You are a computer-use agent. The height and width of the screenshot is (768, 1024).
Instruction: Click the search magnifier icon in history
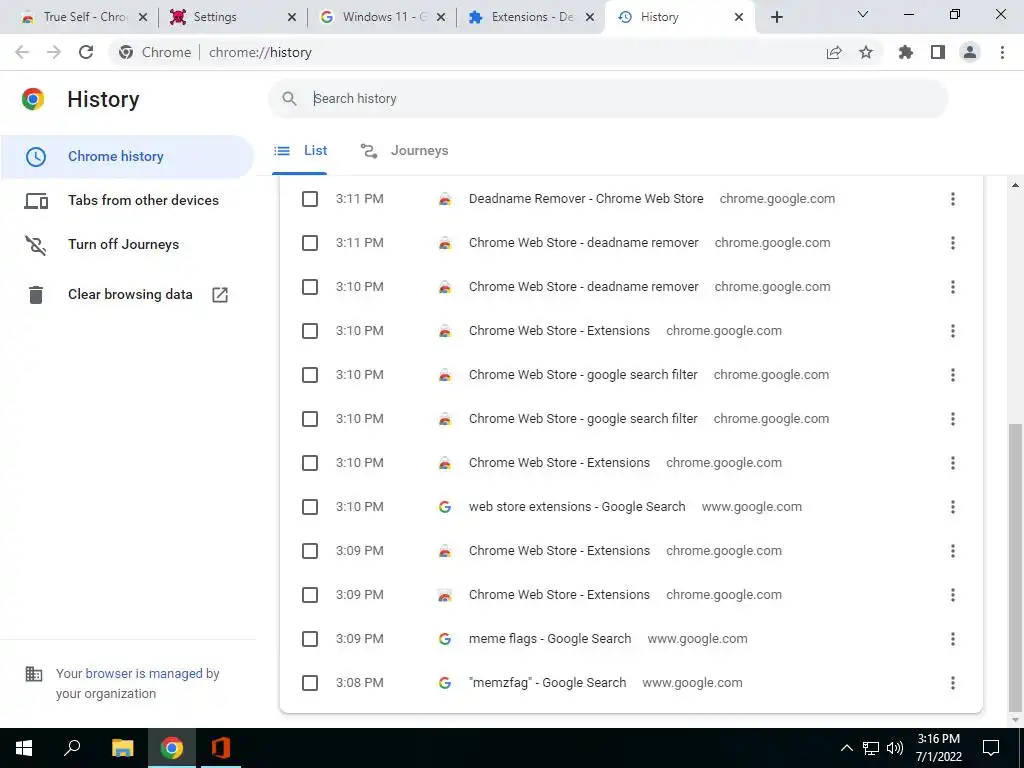click(x=289, y=99)
